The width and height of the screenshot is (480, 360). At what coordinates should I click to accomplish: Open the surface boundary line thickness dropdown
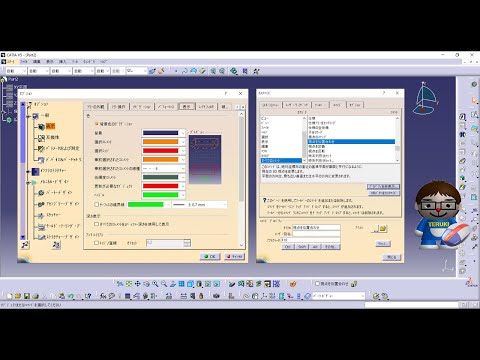(x=225, y=204)
